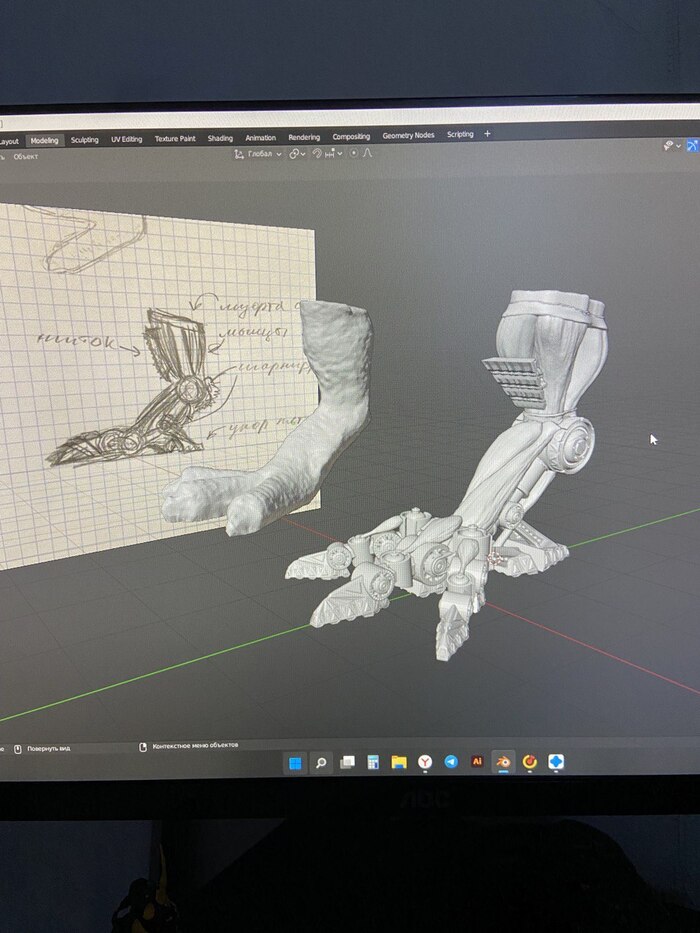Open the Texture Paint workspace tab
Image resolution: width=700 pixels, height=933 pixels.
tap(175, 139)
